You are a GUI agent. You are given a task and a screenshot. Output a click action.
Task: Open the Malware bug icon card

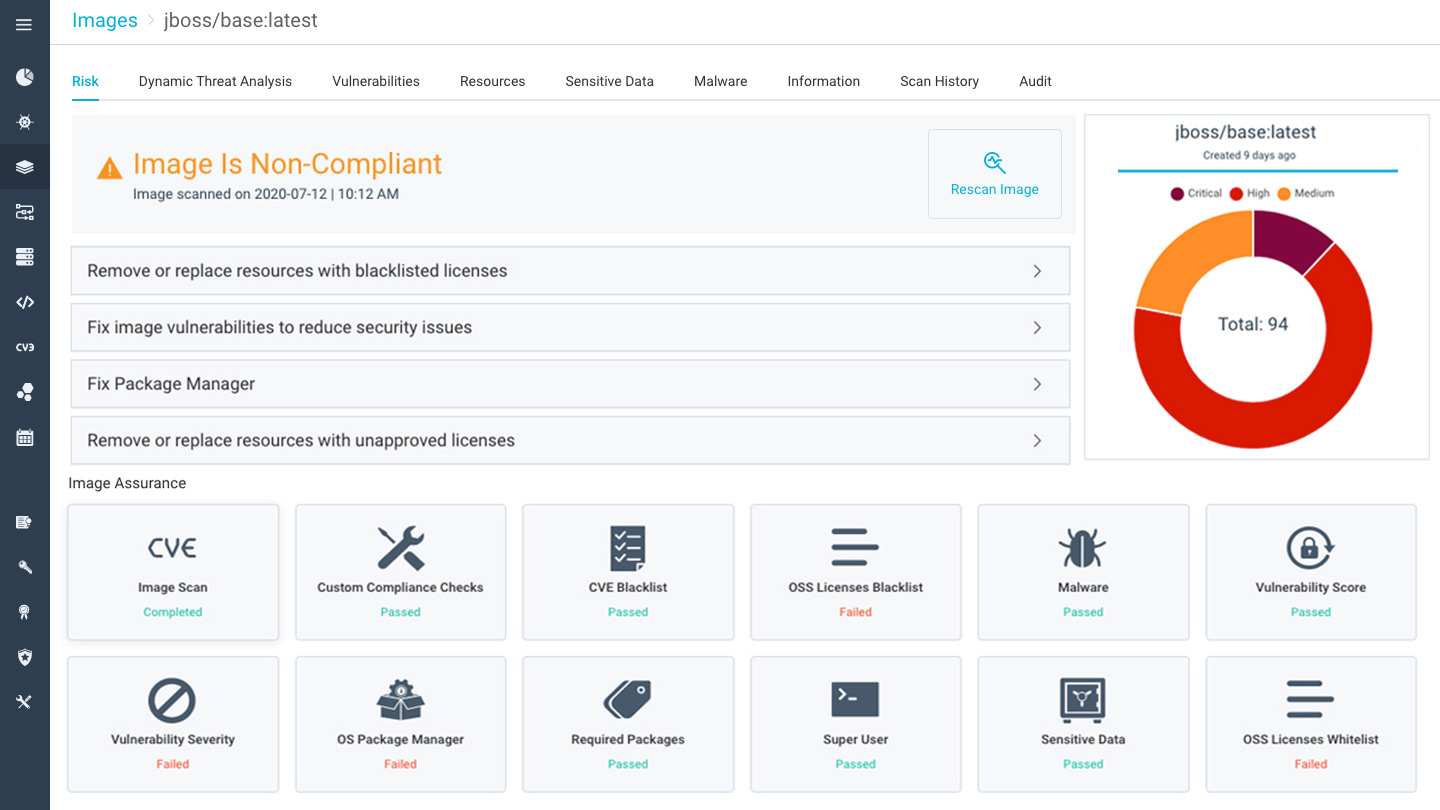pyautogui.click(x=1083, y=572)
